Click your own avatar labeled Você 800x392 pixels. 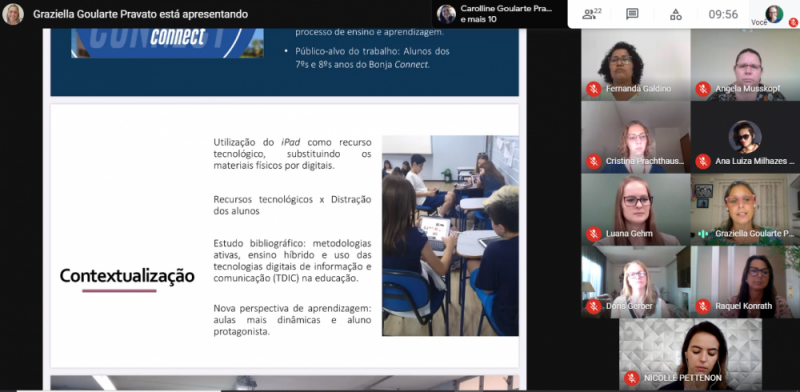(774, 14)
